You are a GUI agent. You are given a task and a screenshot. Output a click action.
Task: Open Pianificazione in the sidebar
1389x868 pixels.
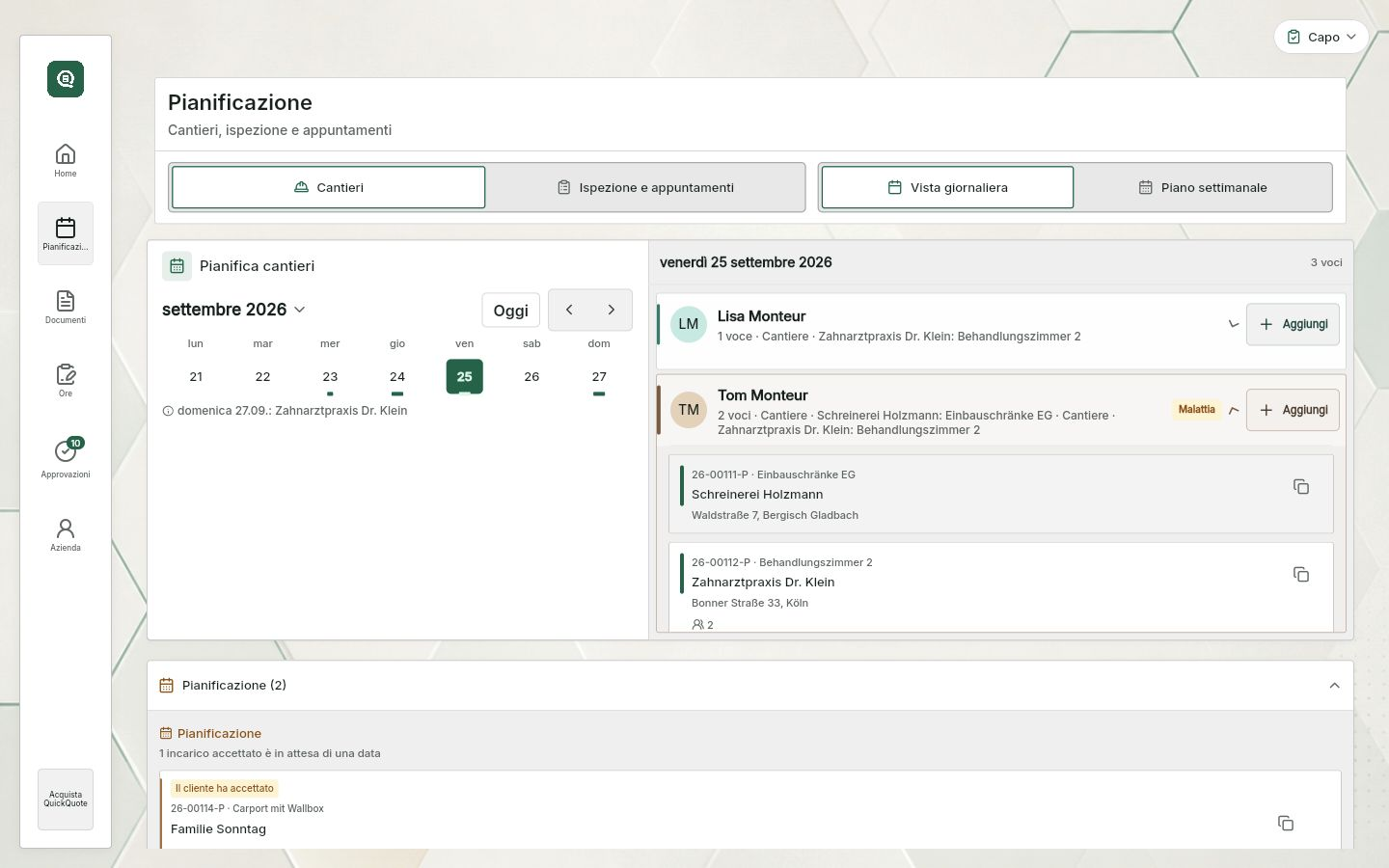pos(66,233)
